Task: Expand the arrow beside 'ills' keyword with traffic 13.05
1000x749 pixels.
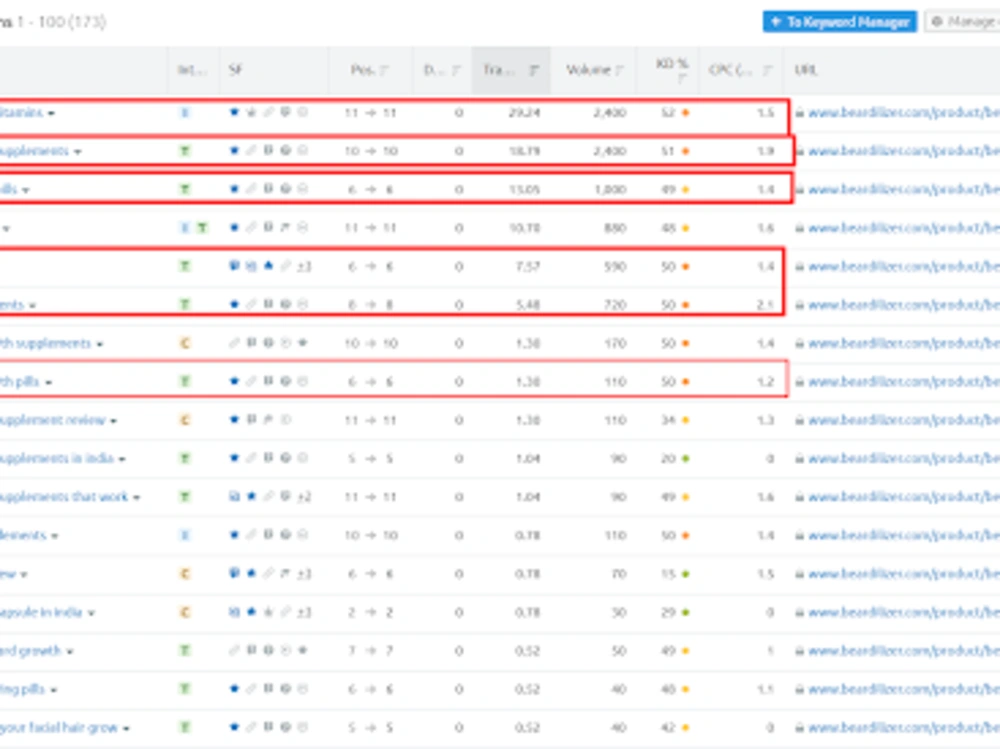Action: click(x=26, y=190)
